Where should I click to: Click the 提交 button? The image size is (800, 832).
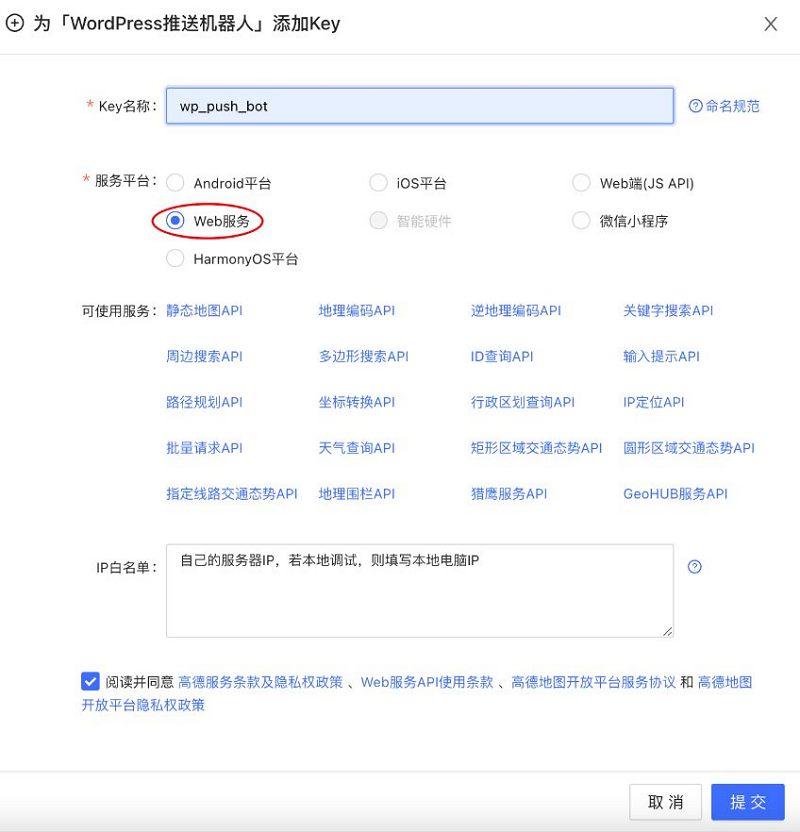(748, 802)
